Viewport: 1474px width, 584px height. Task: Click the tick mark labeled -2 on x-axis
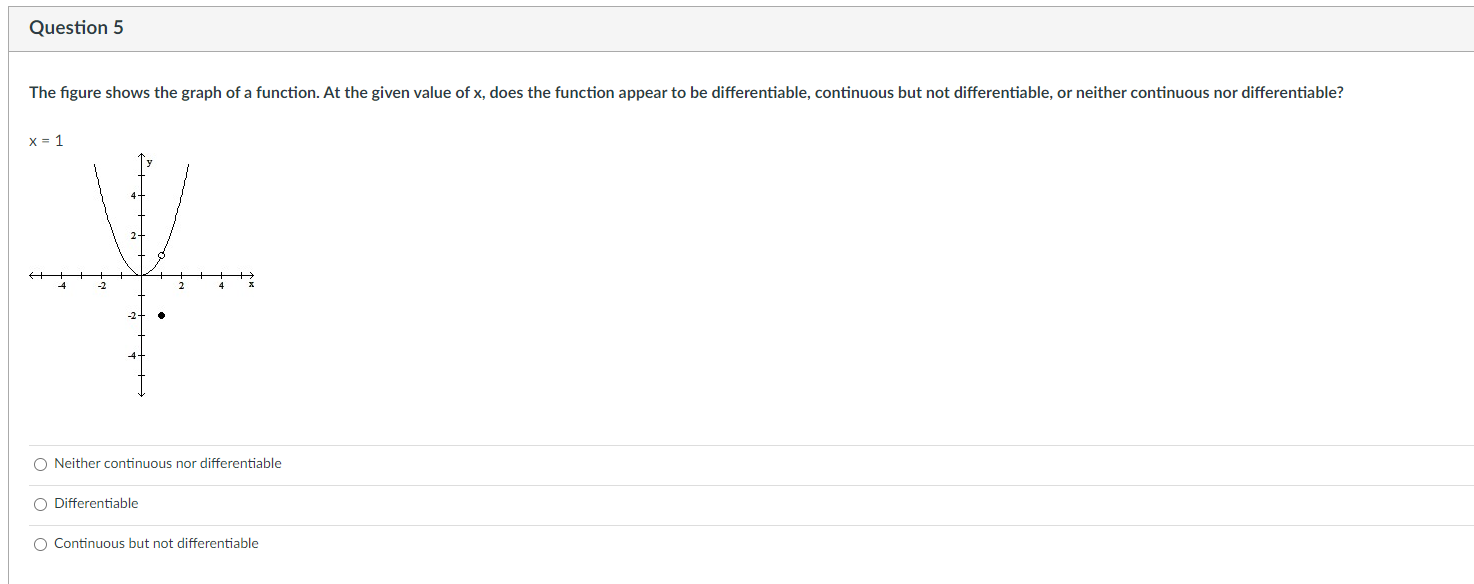coord(101,285)
